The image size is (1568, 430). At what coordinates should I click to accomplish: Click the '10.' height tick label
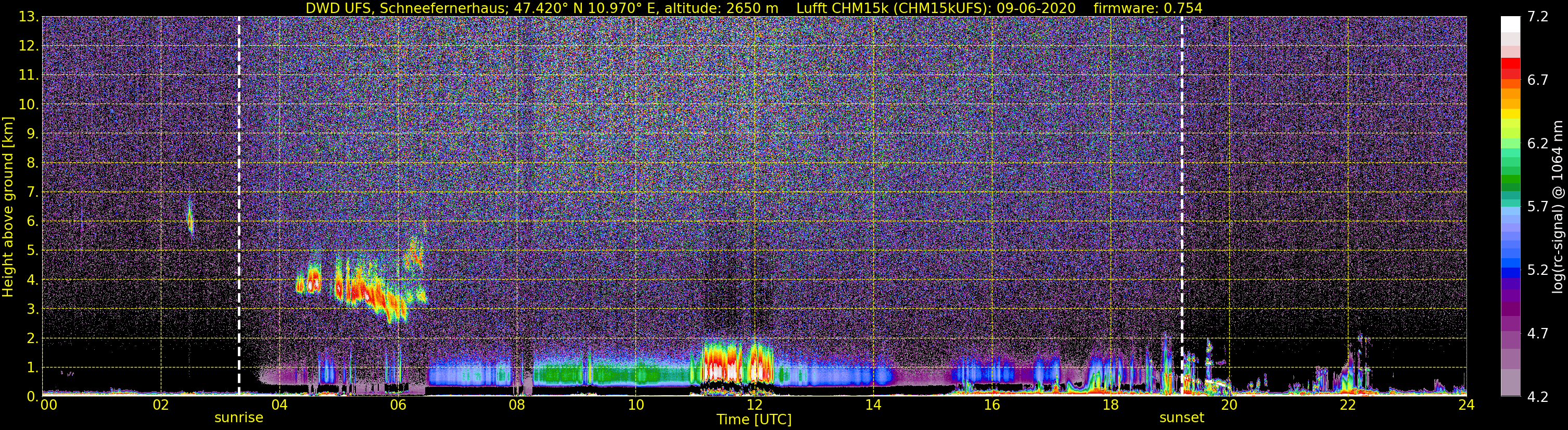[28, 105]
